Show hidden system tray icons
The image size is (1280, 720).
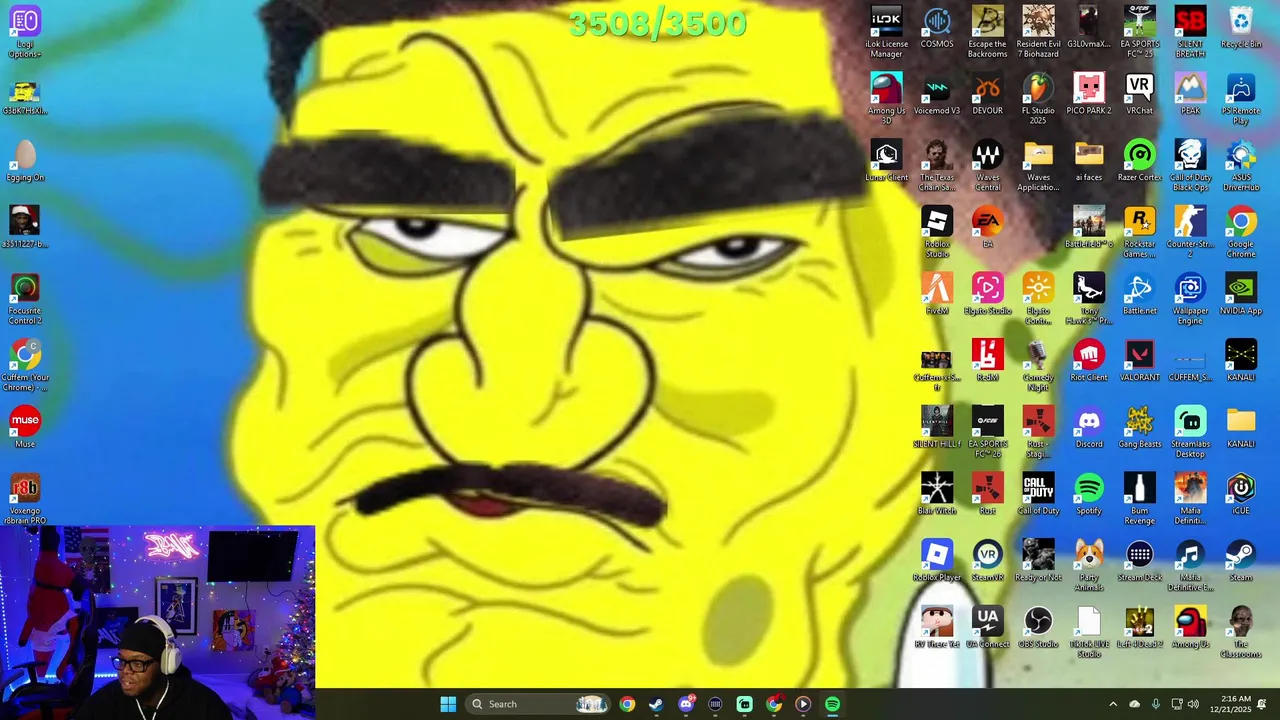(1113, 704)
